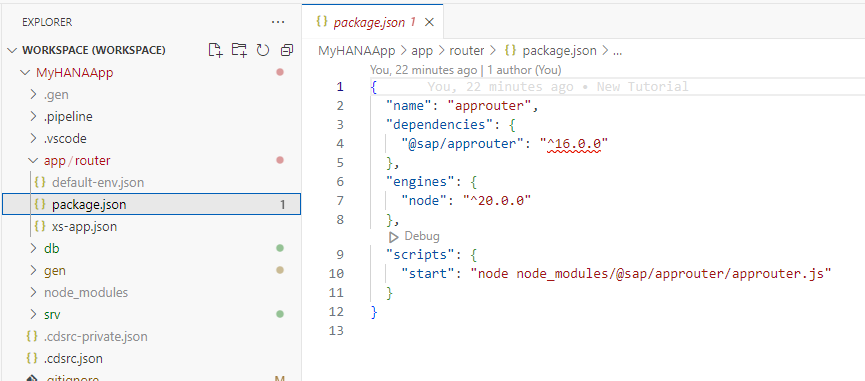The image size is (865, 381).
Task: Click MyHANAApp in the breadcrumb
Action: point(356,51)
